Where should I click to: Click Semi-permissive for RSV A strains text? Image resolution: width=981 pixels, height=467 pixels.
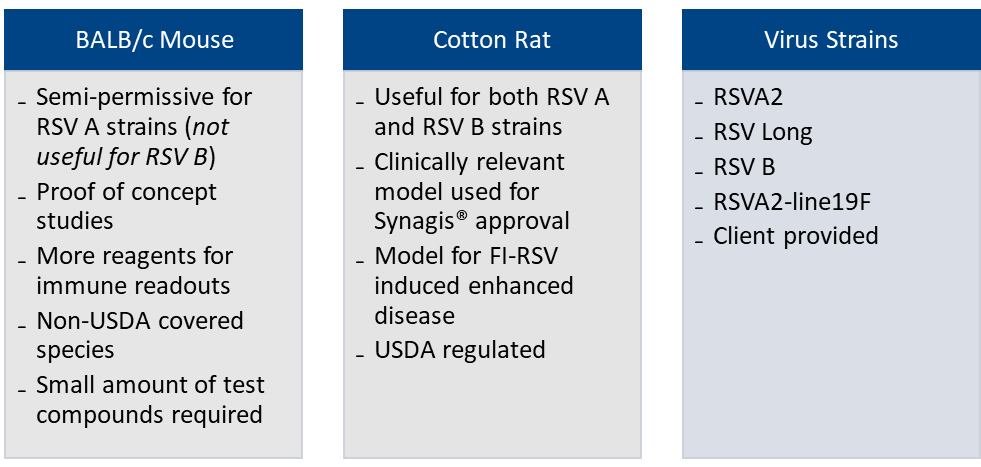[144, 111]
